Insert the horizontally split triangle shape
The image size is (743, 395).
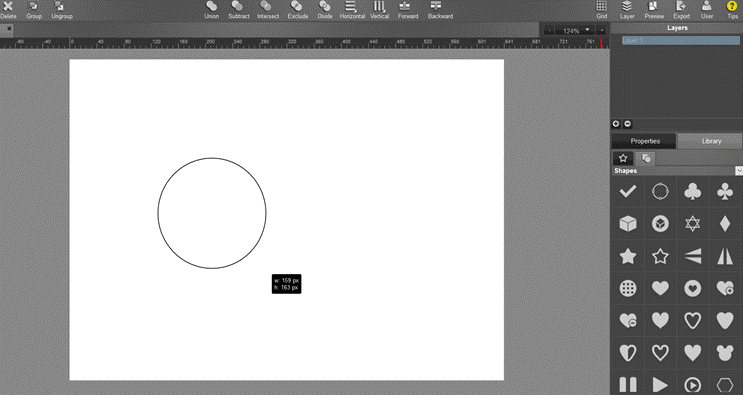(x=692, y=256)
